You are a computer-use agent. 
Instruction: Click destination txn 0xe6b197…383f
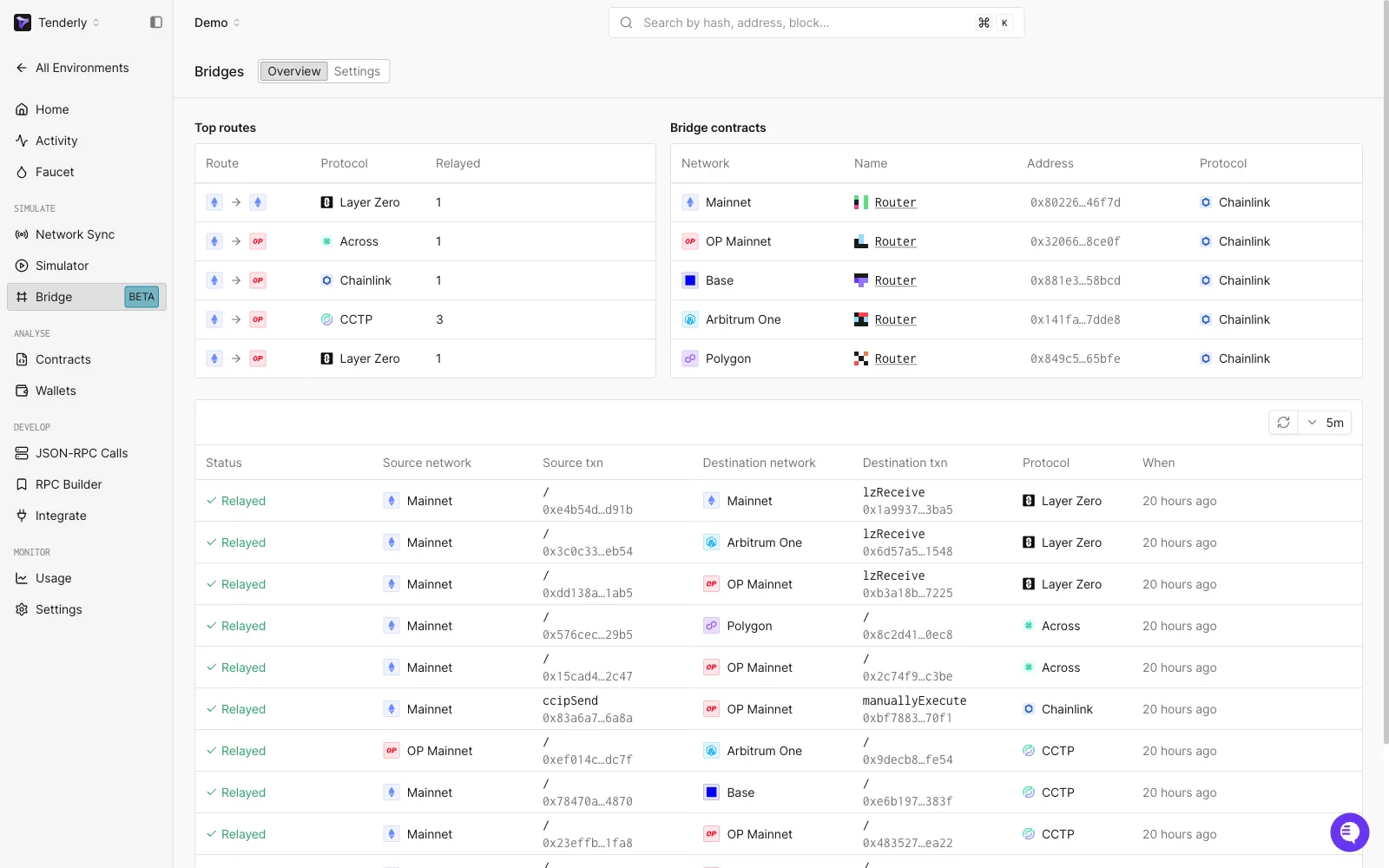click(907, 801)
